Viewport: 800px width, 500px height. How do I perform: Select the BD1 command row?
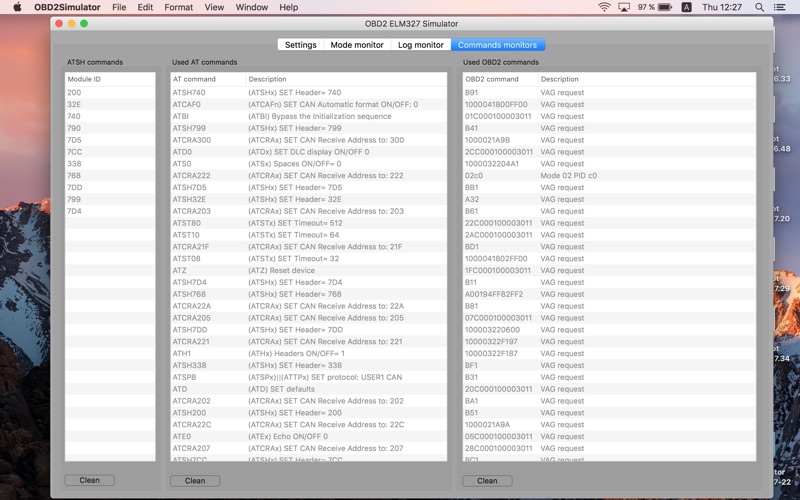[x=609, y=246]
